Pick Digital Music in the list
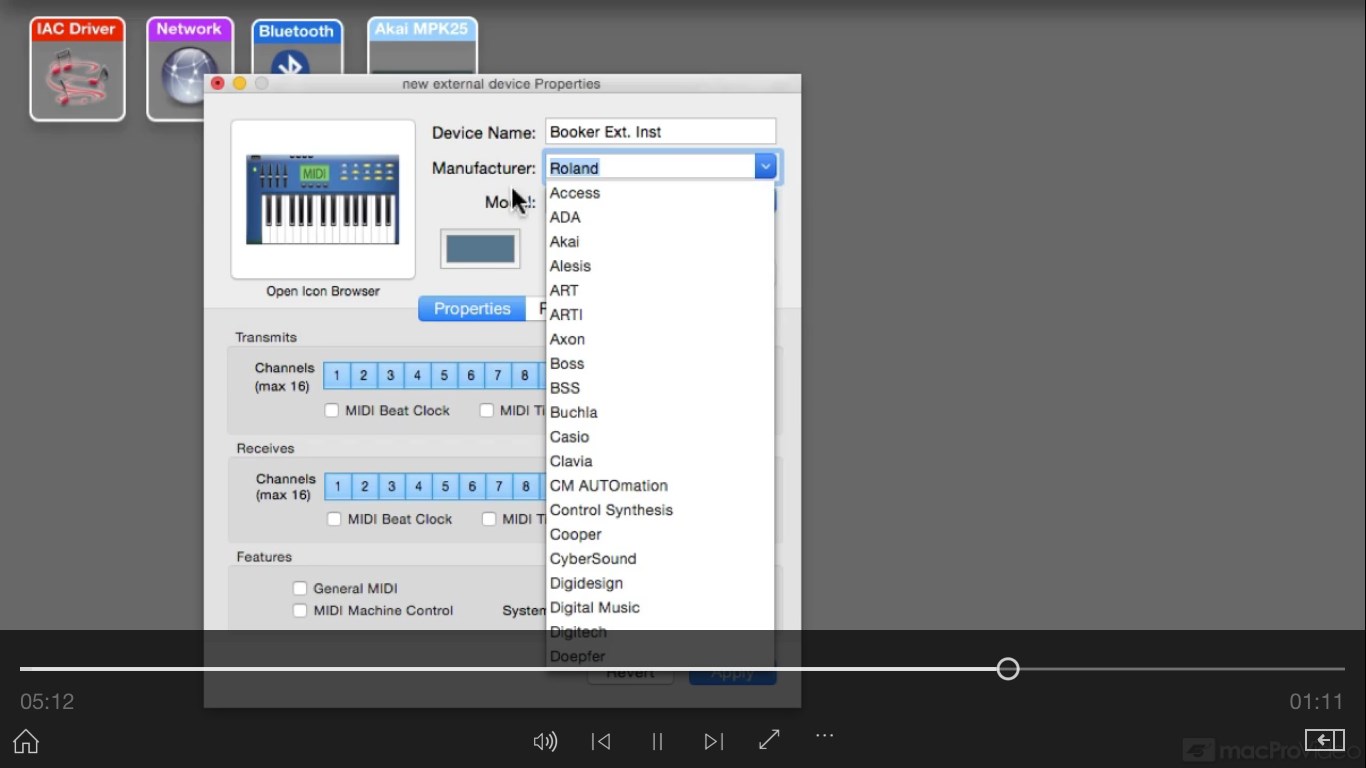 660,607
